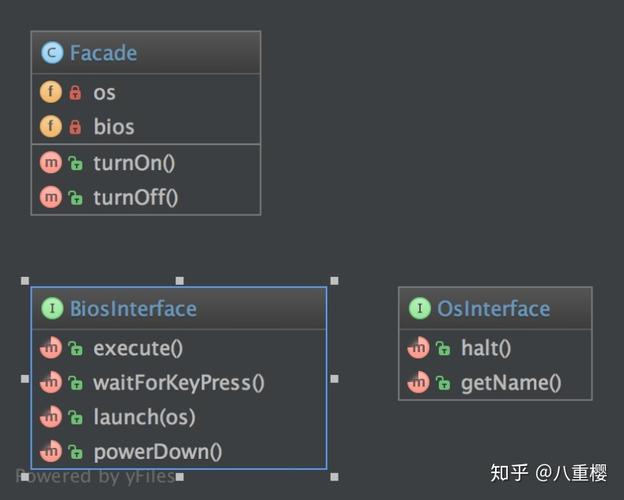Select the BiosInterface node title
Screen dimensions: 624x500
[133, 309]
